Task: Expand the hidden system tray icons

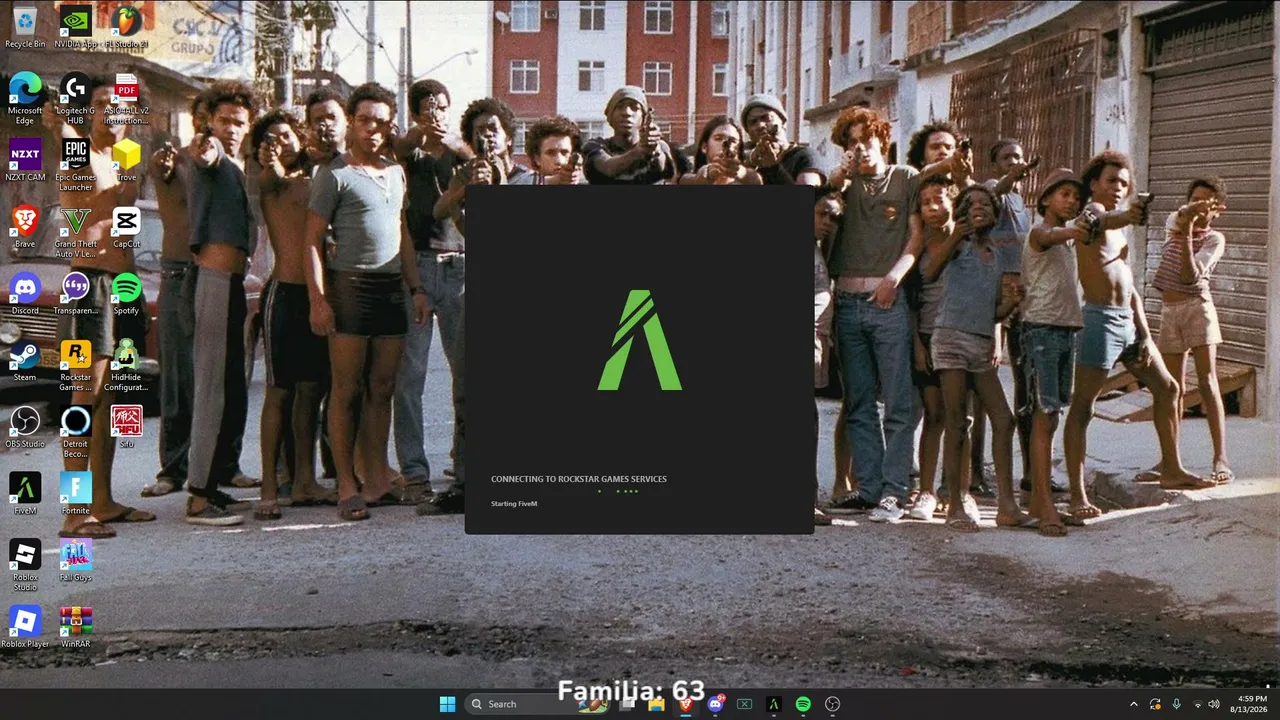Action: pos(1134,704)
